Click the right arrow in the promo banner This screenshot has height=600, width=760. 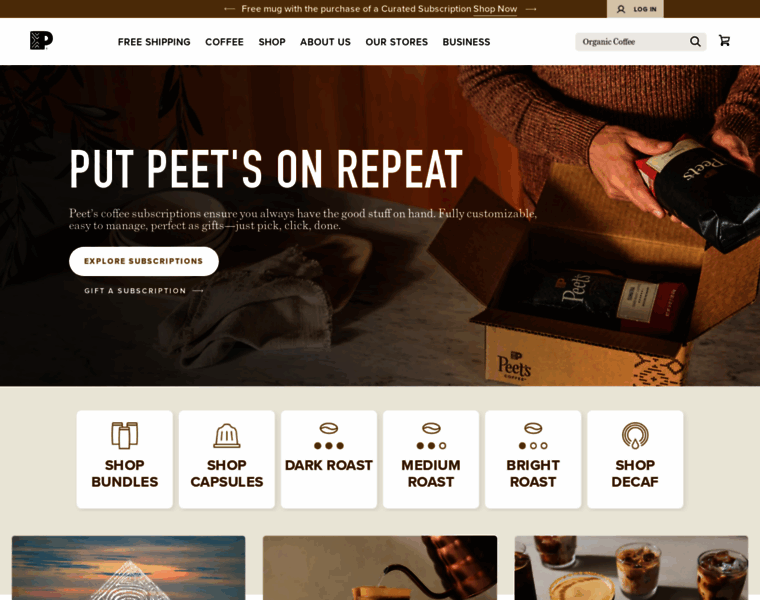pos(531,9)
